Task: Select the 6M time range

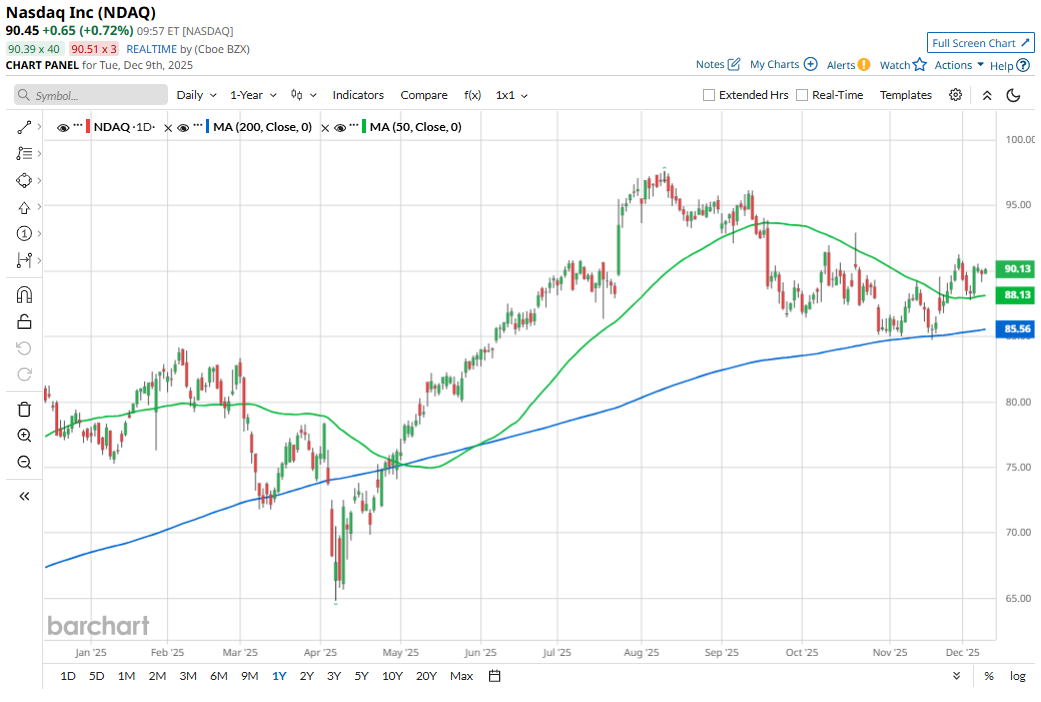Action: (x=218, y=676)
